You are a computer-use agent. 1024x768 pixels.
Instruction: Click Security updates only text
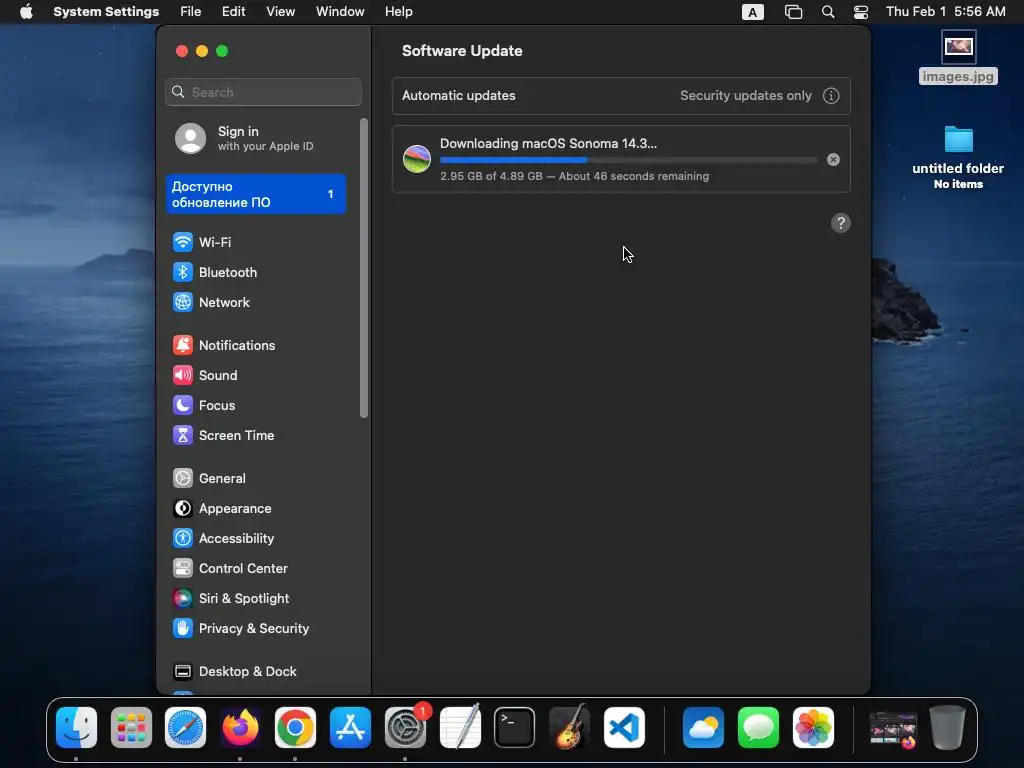[x=746, y=96]
